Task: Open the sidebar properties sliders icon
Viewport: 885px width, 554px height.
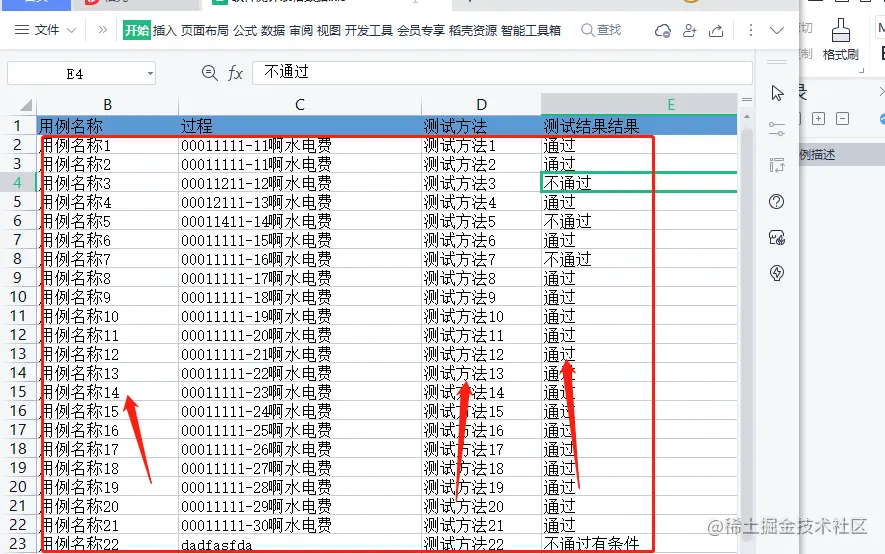Action: click(777, 129)
